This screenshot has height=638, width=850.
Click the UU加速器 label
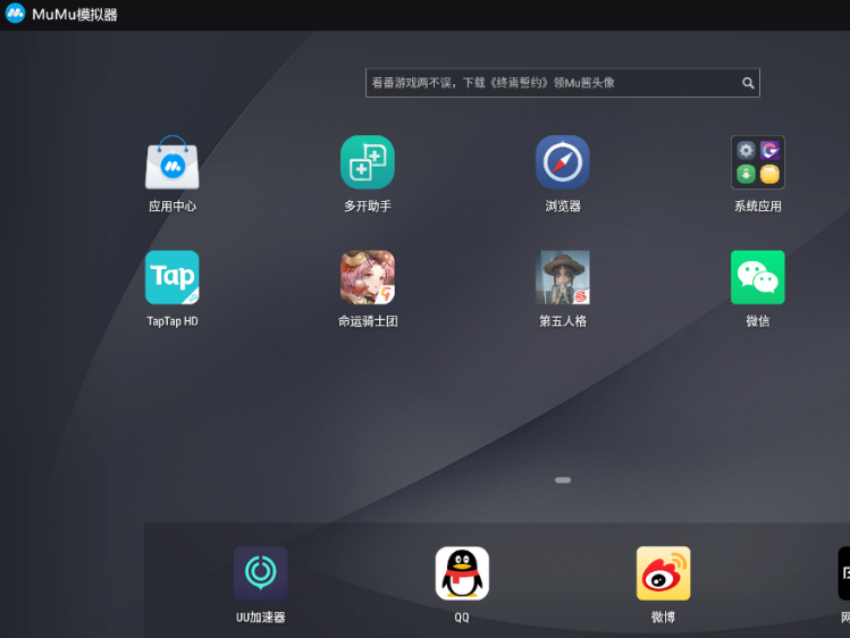click(x=261, y=617)
